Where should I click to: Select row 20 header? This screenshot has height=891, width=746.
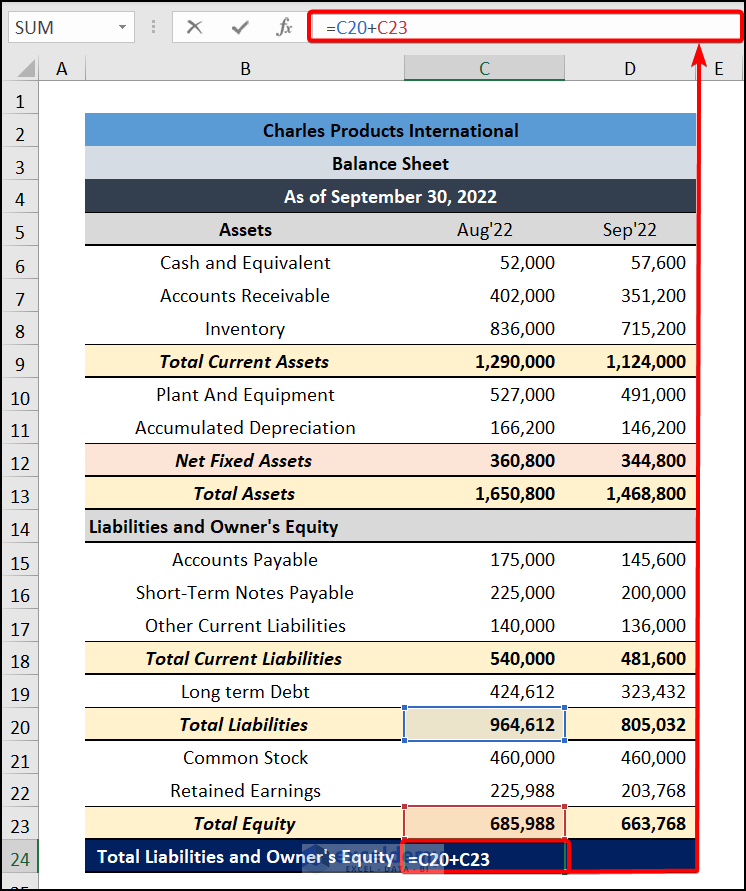click(x=20, y=726)
